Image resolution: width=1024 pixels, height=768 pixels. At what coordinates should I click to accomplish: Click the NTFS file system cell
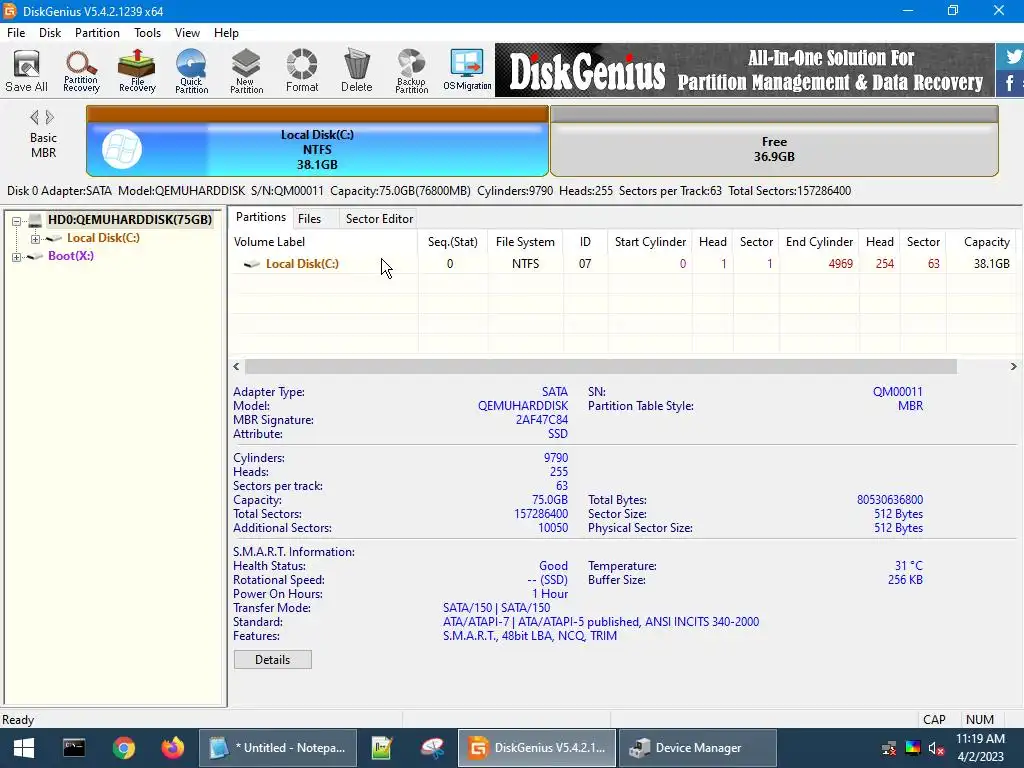[x=525, y=264]
